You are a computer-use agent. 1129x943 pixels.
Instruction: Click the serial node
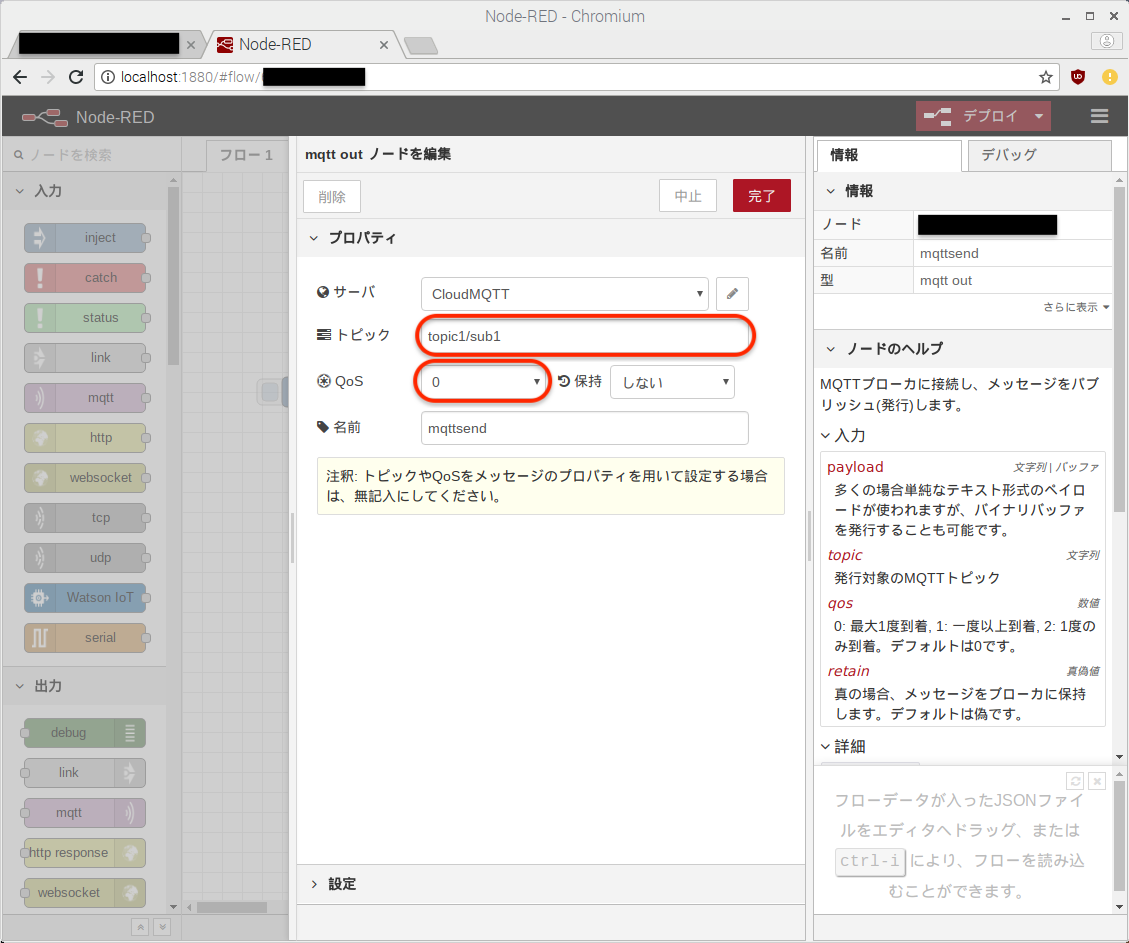85,638
